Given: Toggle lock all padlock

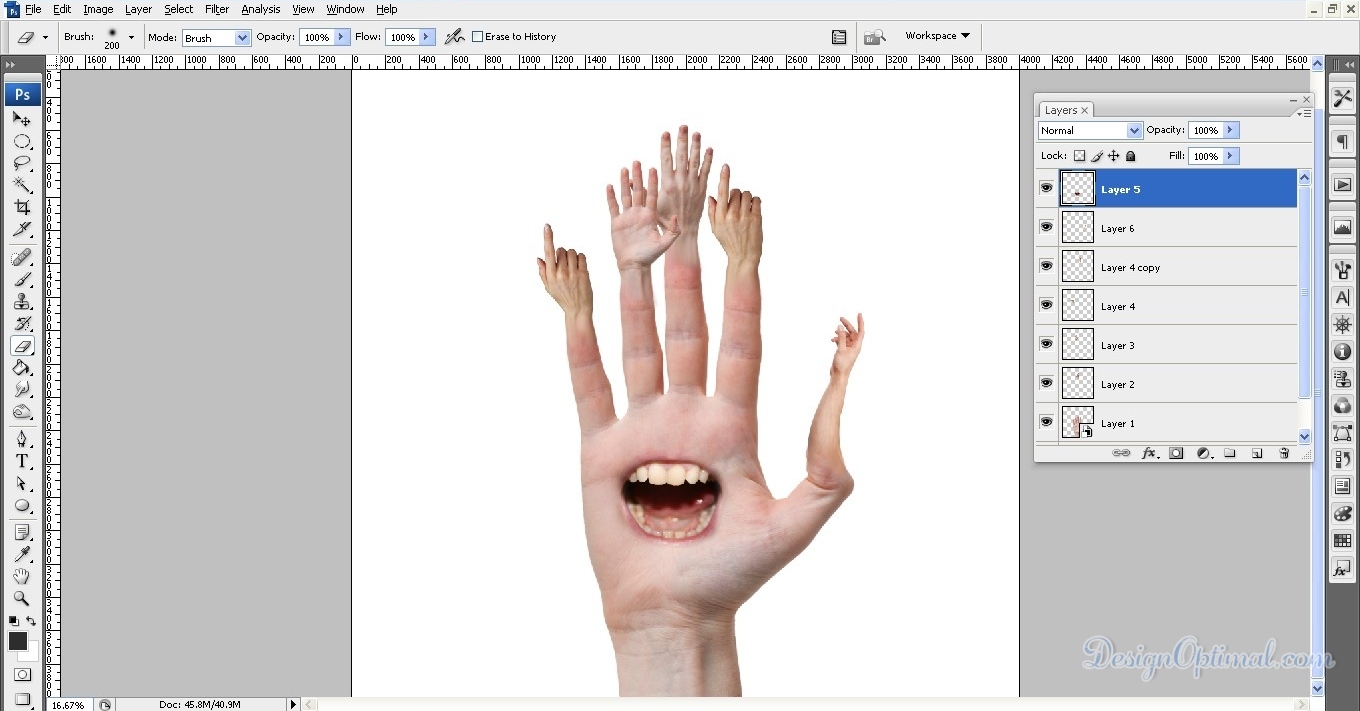Looking at the screenshot, I should point(1131,156).
